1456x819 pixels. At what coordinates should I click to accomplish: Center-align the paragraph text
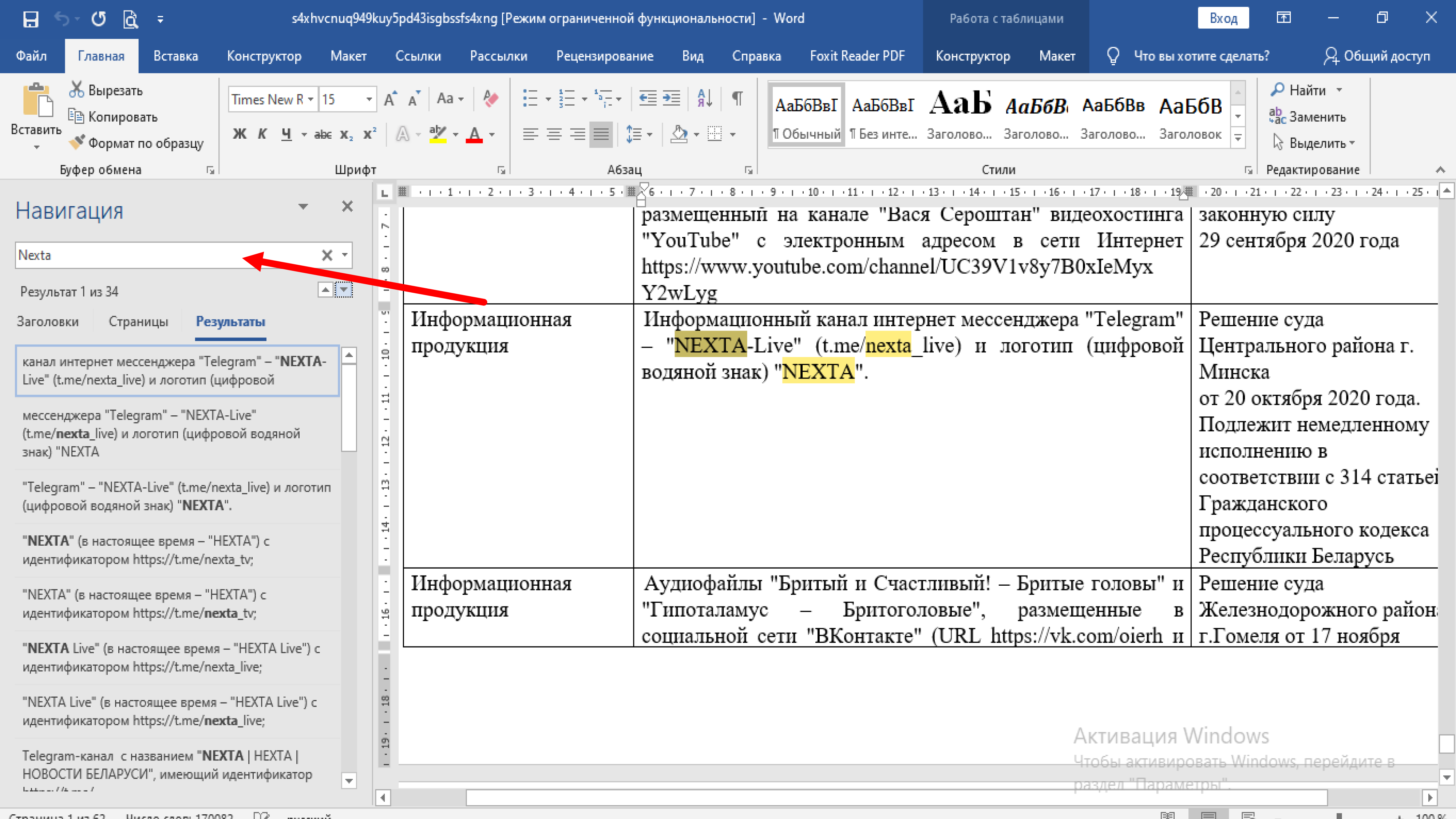click(x=554, y=134)
